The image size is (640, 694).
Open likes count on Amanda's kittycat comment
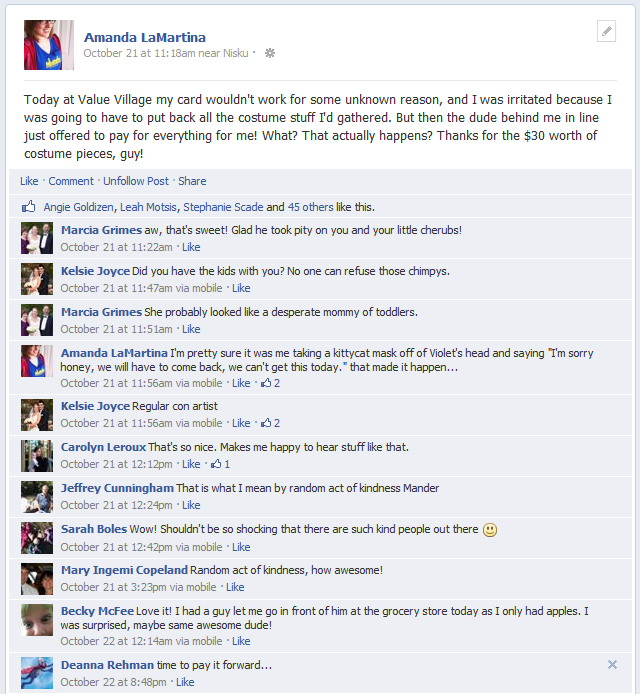(x=270, y=383)
